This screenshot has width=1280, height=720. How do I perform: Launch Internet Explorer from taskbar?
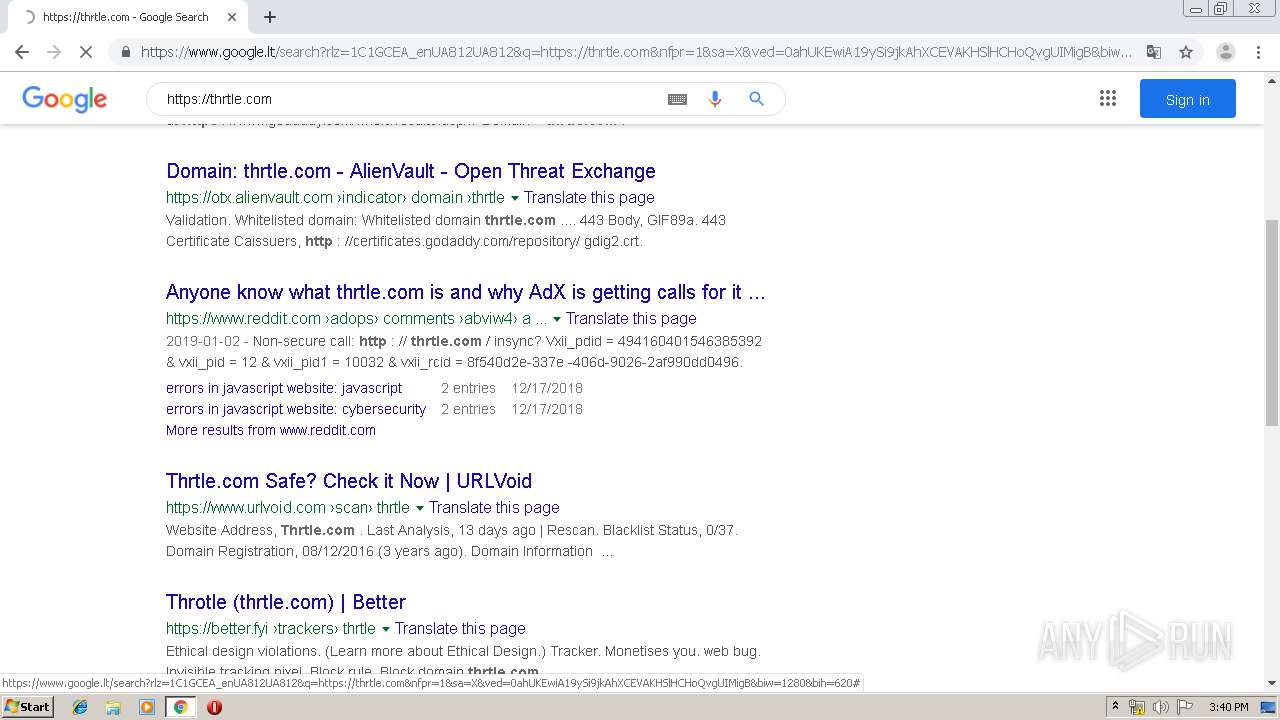[80, 707]
